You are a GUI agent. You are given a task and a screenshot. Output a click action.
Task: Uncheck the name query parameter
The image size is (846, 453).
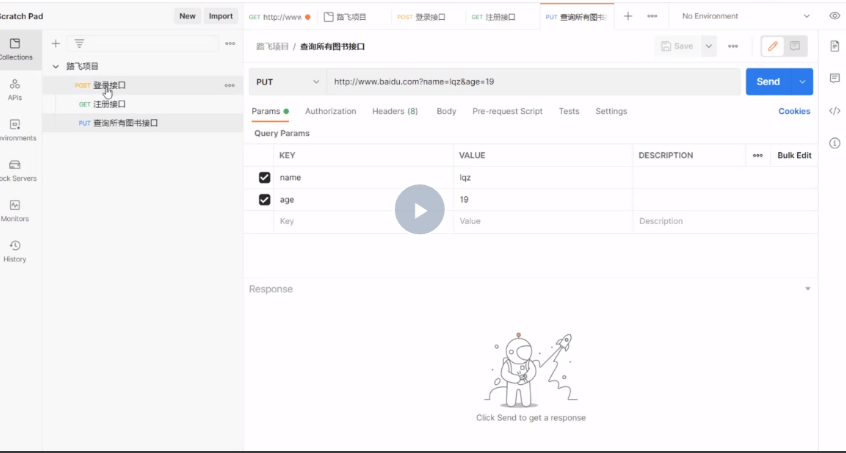[x=264, y=177]
